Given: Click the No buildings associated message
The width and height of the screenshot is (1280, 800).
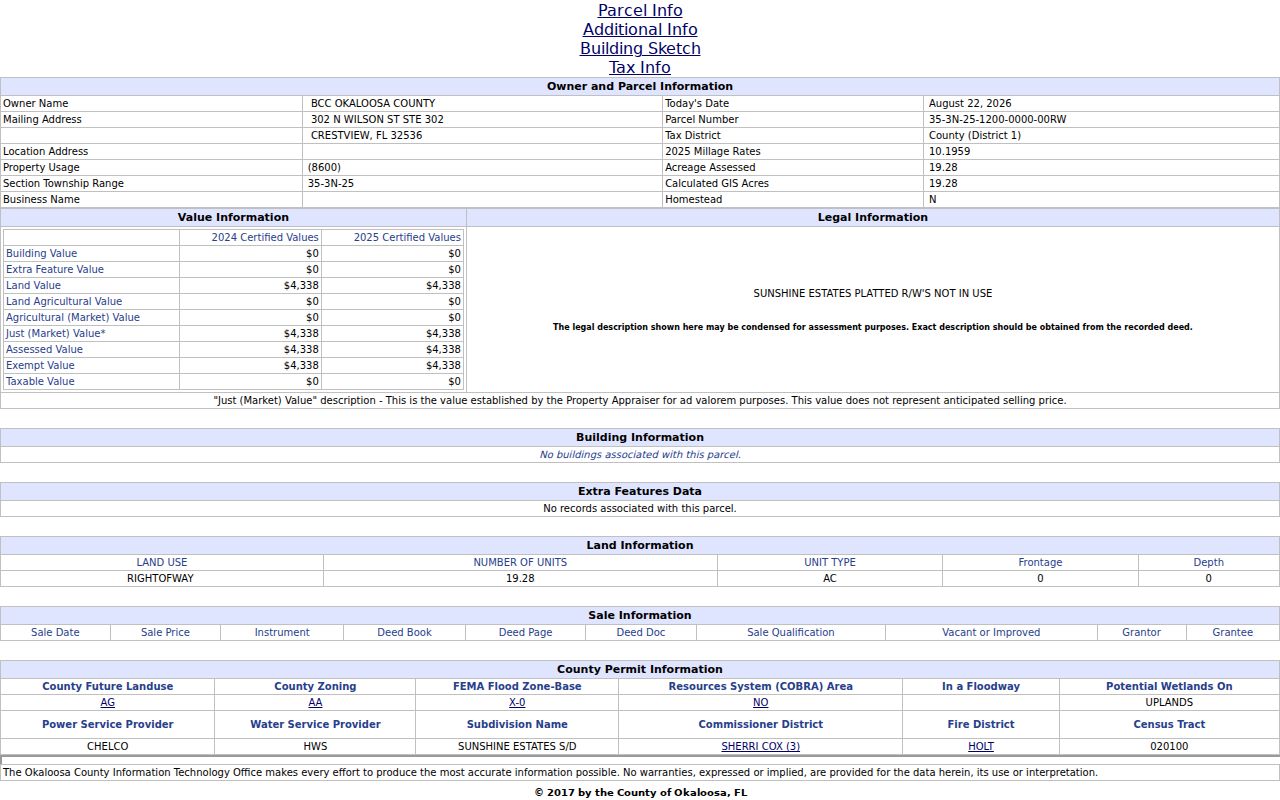Looking at the screenshot, I should click(640, 455).
